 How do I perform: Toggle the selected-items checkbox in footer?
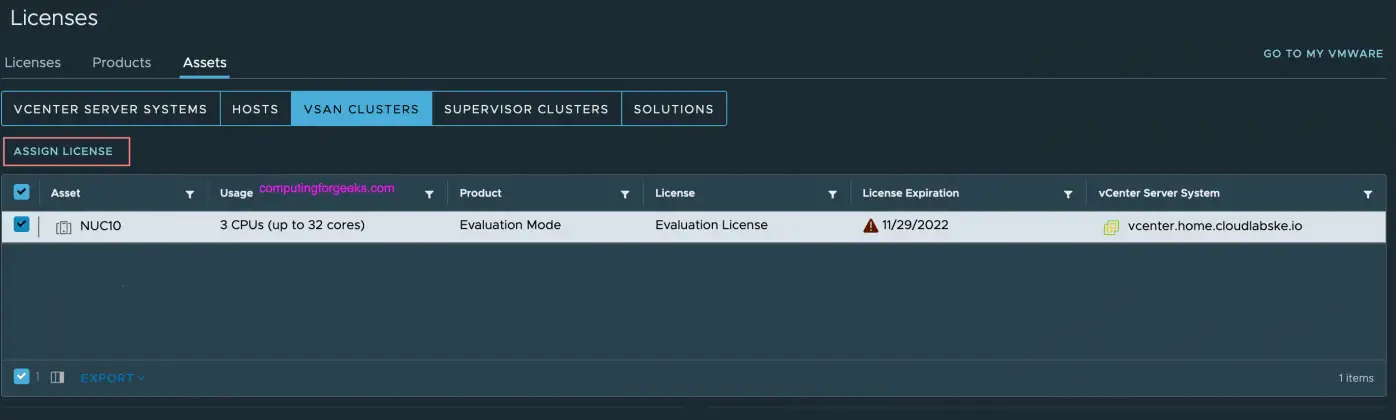22,377
